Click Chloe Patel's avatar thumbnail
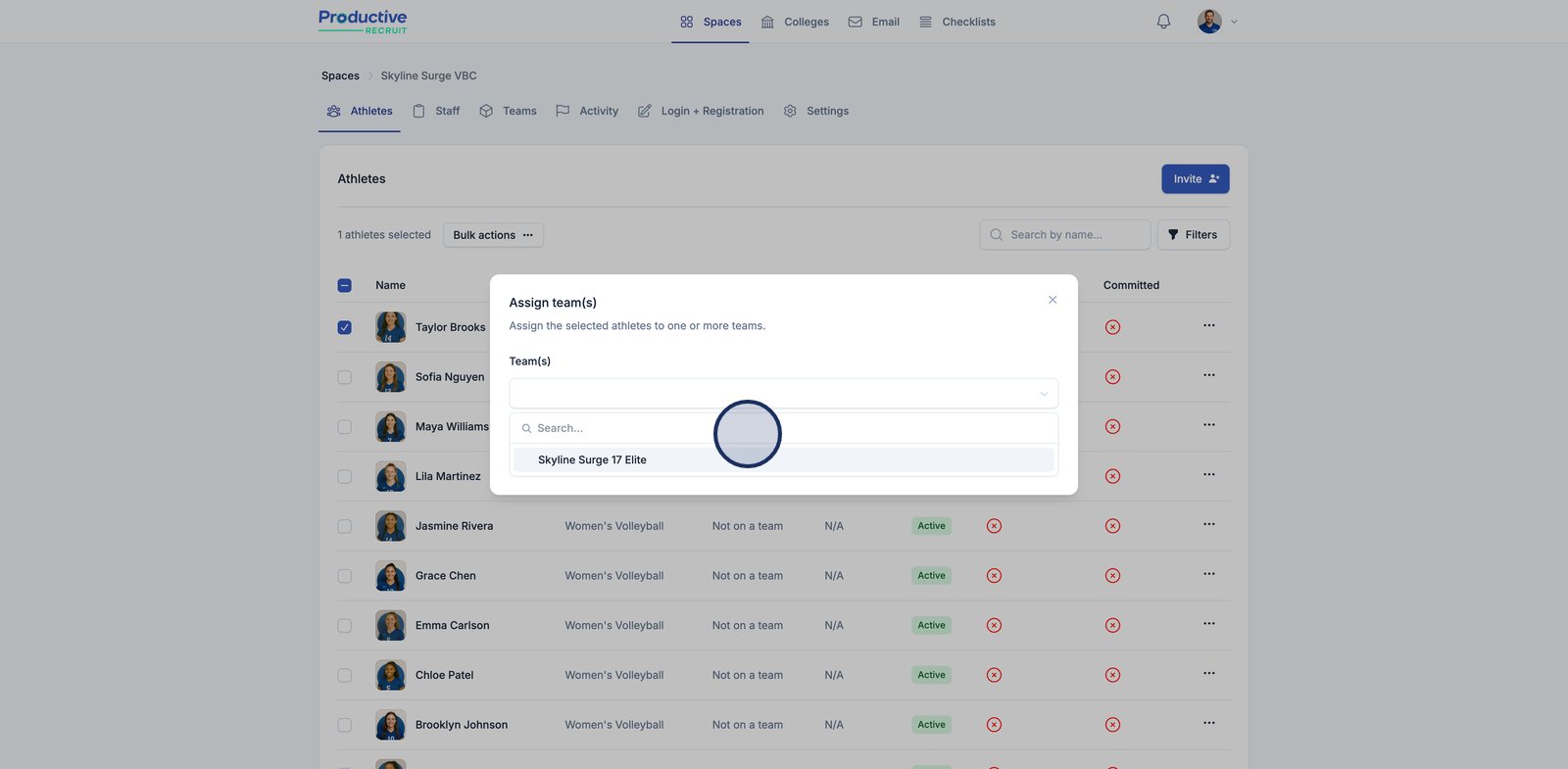This screenshot has width=1568, height=769. click(x=390, y=675)
